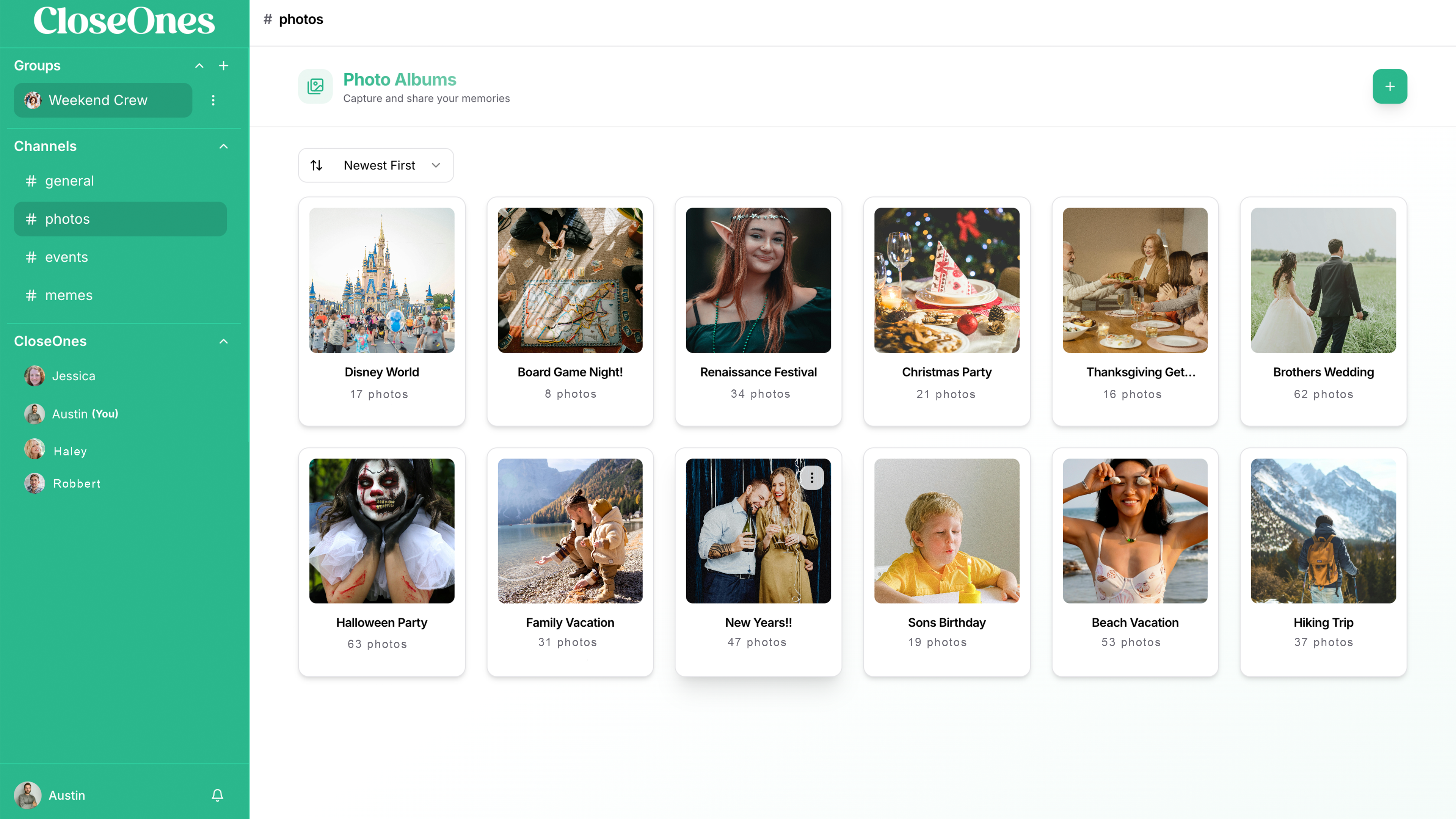The width and height of the screenshot is (1456, 819).
Task: Select Robbert in the members list
Action: point(76,483)
